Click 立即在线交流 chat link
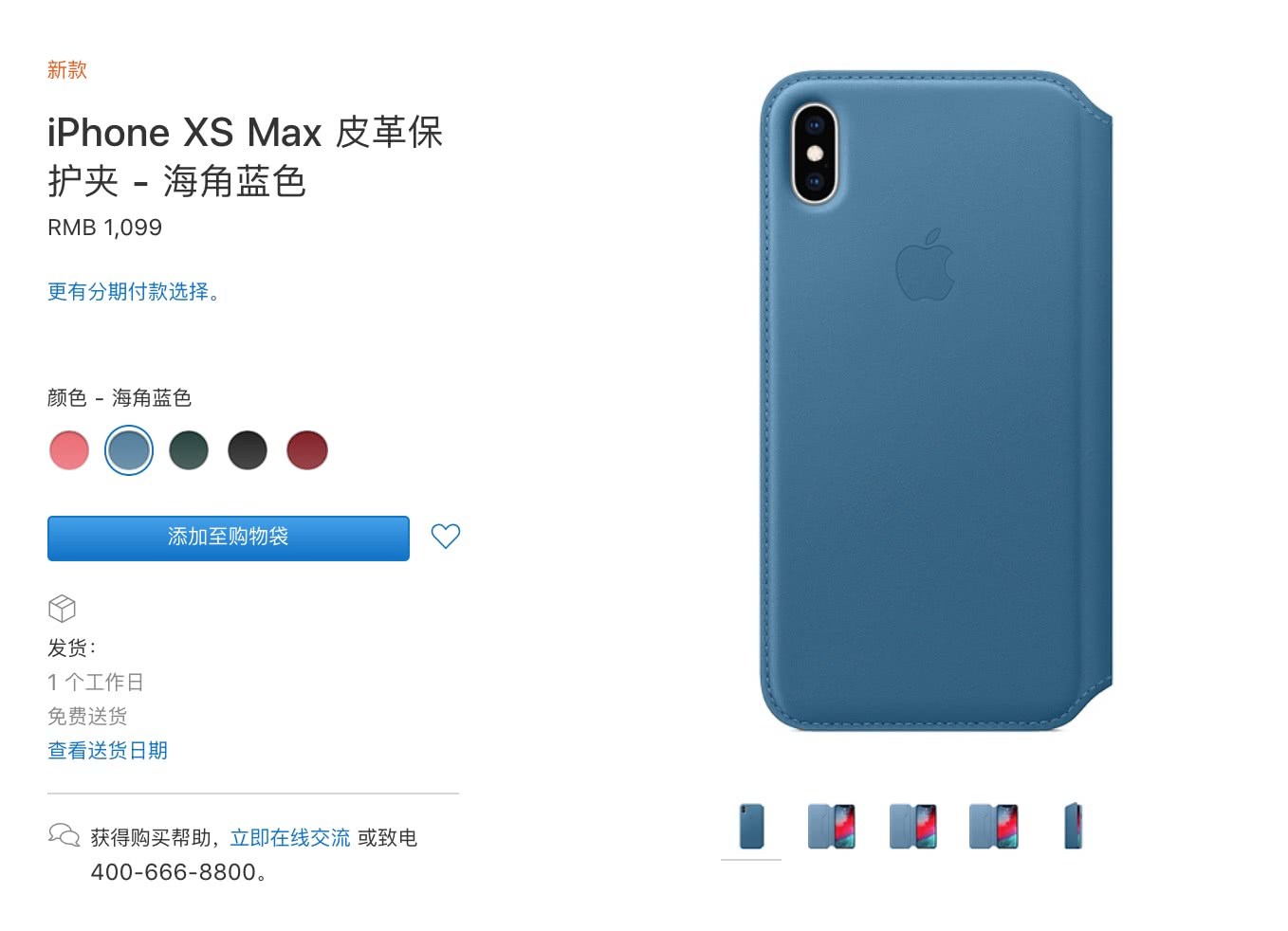Viewport: 1288px width, 931px height. point(290,838)
